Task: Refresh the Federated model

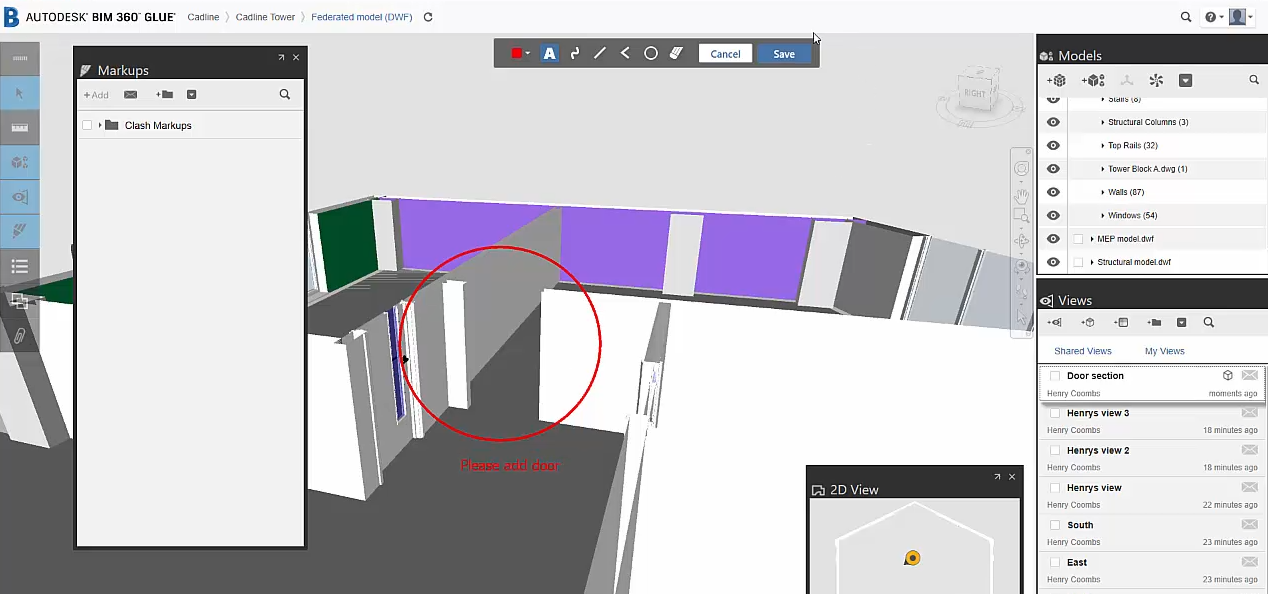Action: [x=428, y=17]
